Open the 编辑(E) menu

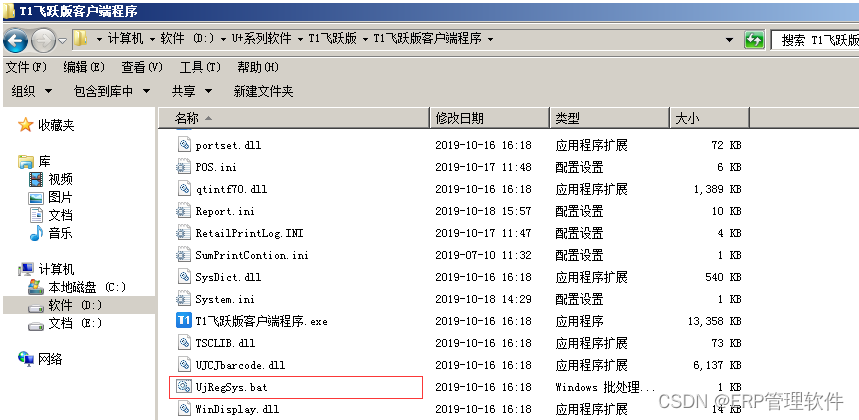tap(83, 67)
